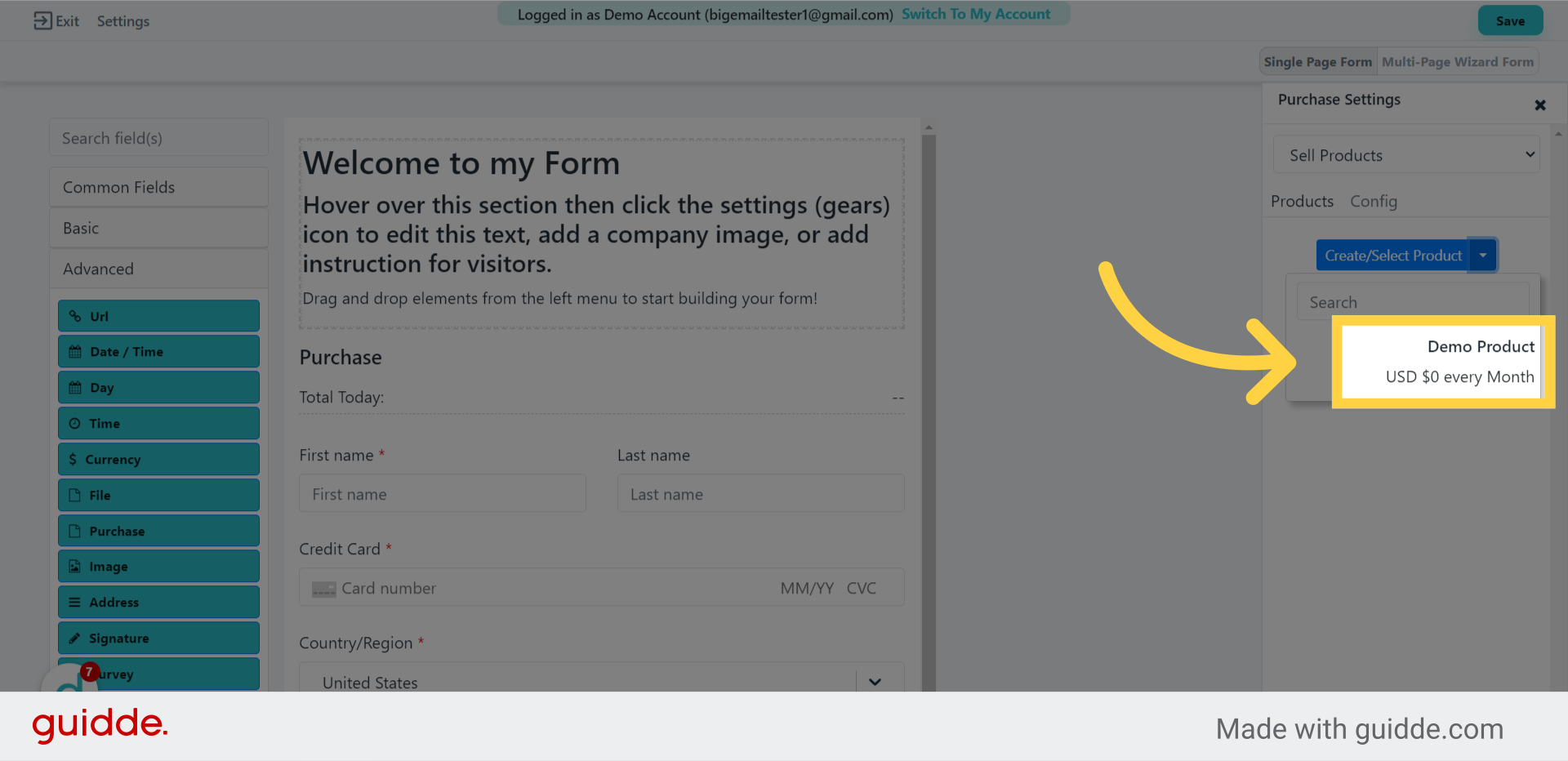Add a Currency field to the form
This screenshot has width=1568, height=761.
point(158,459)
